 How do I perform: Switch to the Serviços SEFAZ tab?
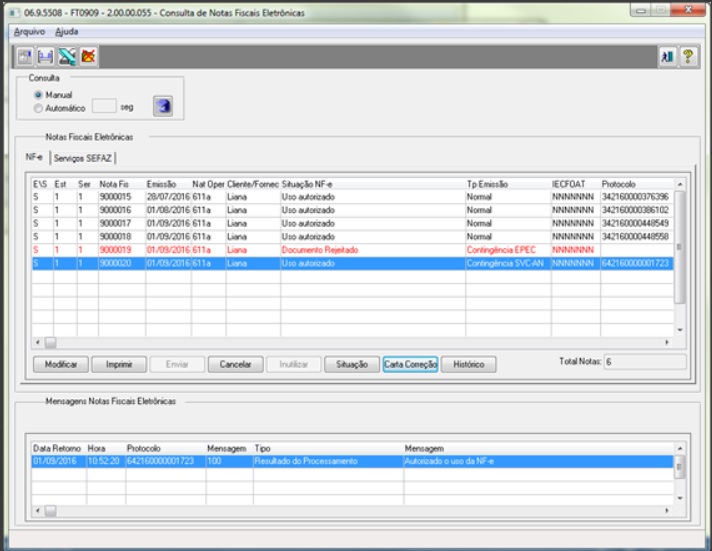click(x=83, y=158)
